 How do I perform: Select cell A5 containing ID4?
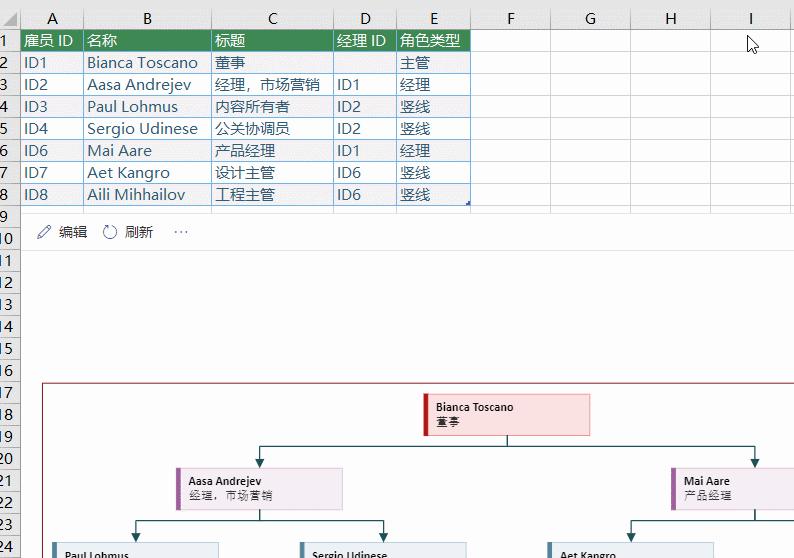(x=52, y=129)
